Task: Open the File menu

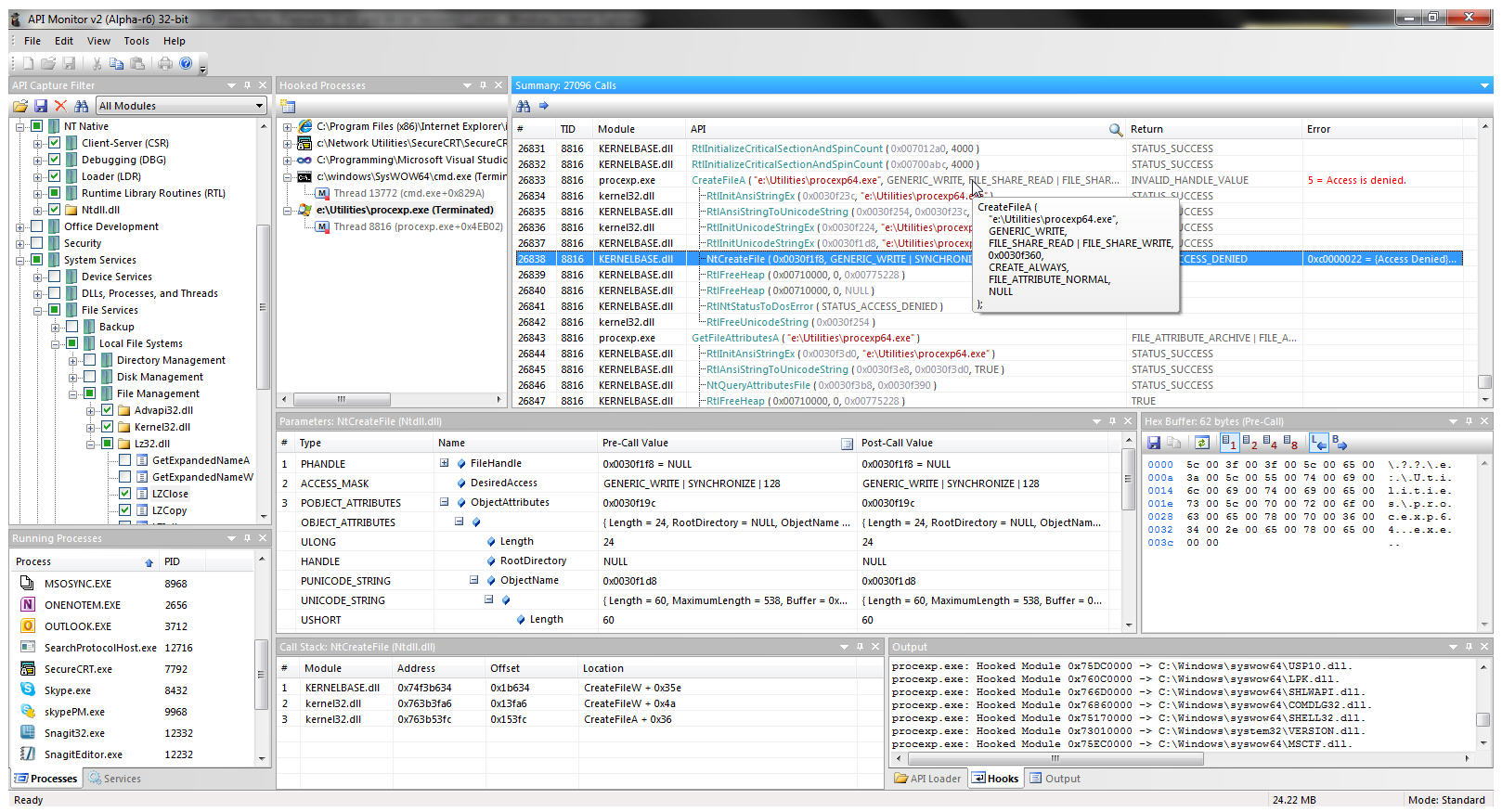Action: pyautogui.click(x=32, y=41)
